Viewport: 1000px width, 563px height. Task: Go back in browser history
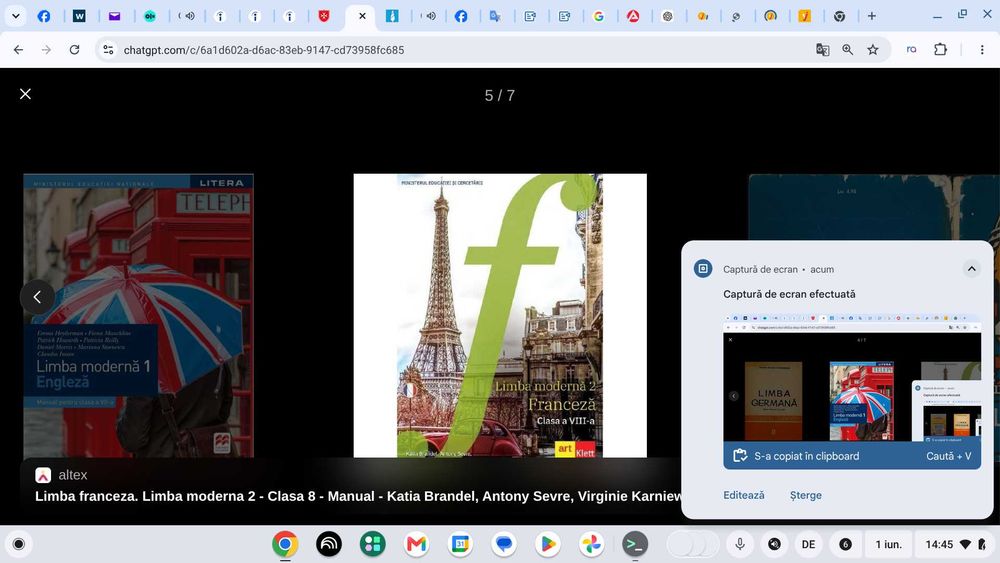[x=18, y=50]
